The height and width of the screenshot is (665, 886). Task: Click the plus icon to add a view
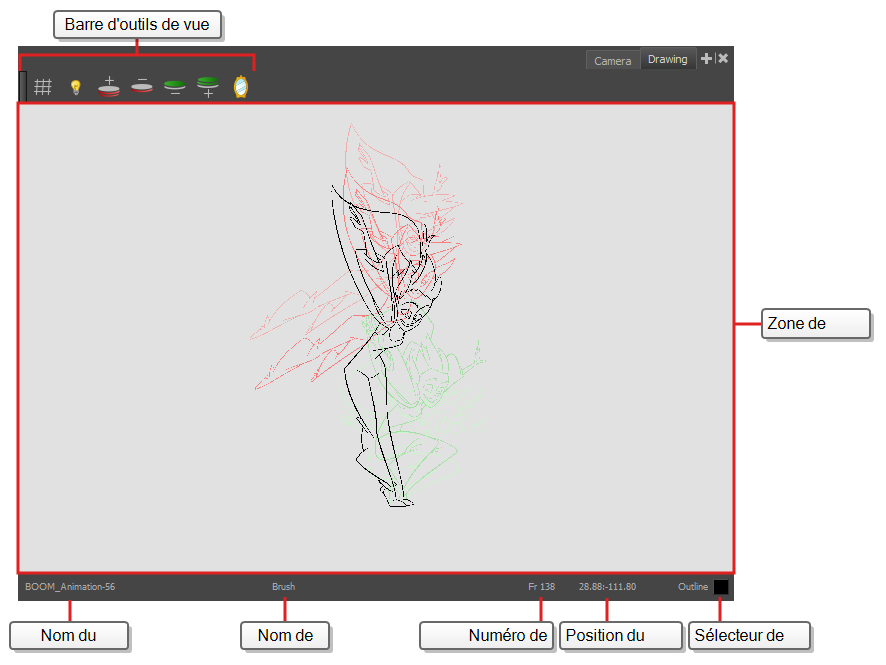click(706, 58)
